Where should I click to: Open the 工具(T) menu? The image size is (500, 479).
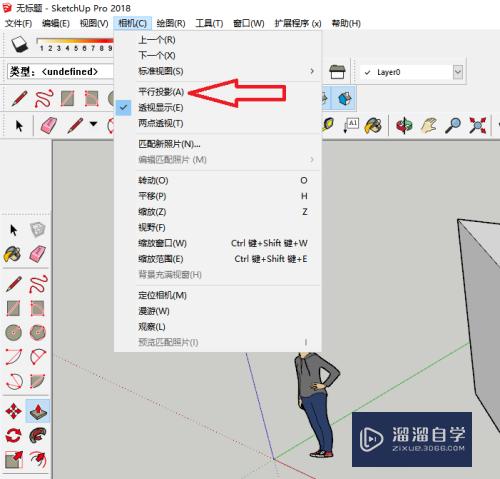coord(209,23)
